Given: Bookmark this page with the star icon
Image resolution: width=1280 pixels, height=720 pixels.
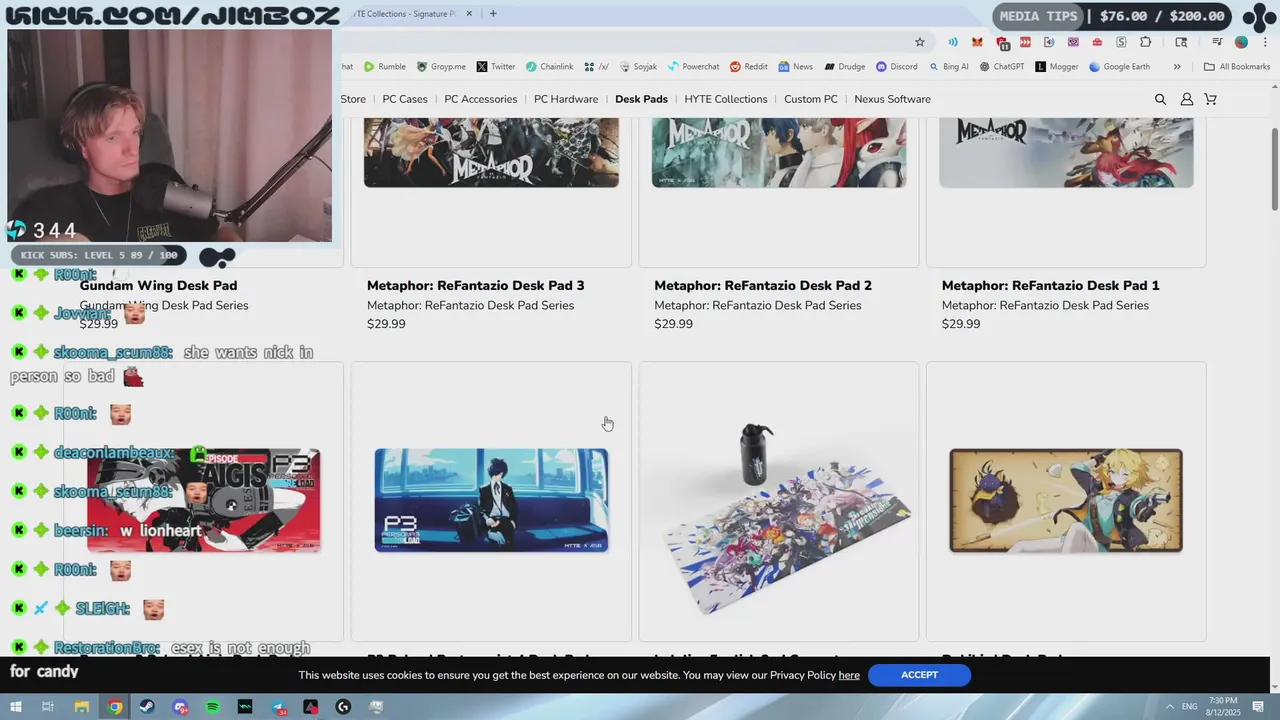Looking at the screenshot, I should click(x=920, y=42).
